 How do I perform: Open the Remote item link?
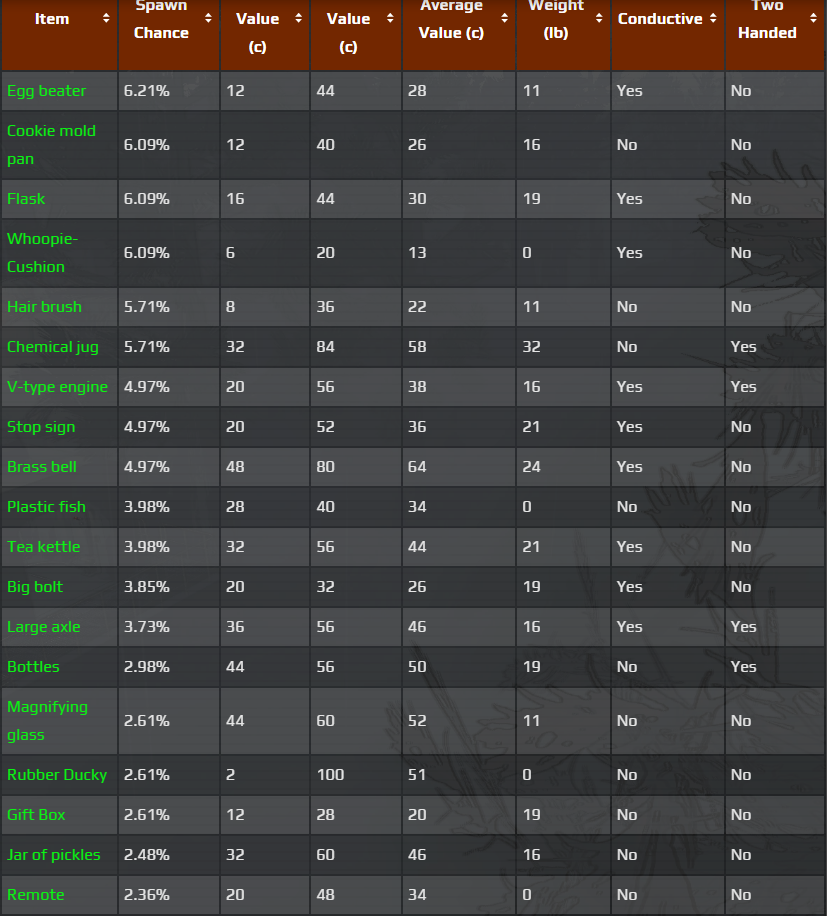pos(35,895)
